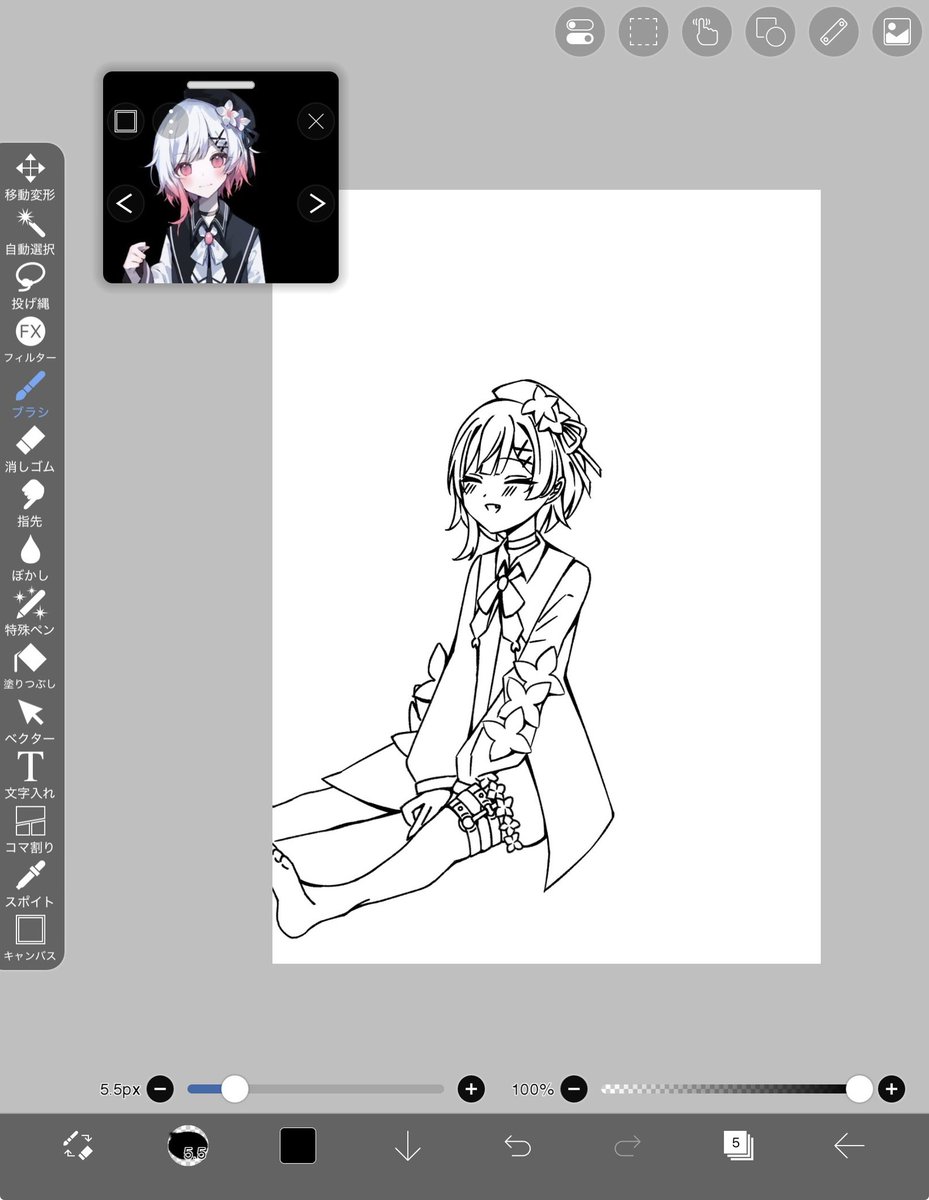Open the キャンバス canvas tool
The width and height of the screenshot is (929, 1200).
click(30, 938)
